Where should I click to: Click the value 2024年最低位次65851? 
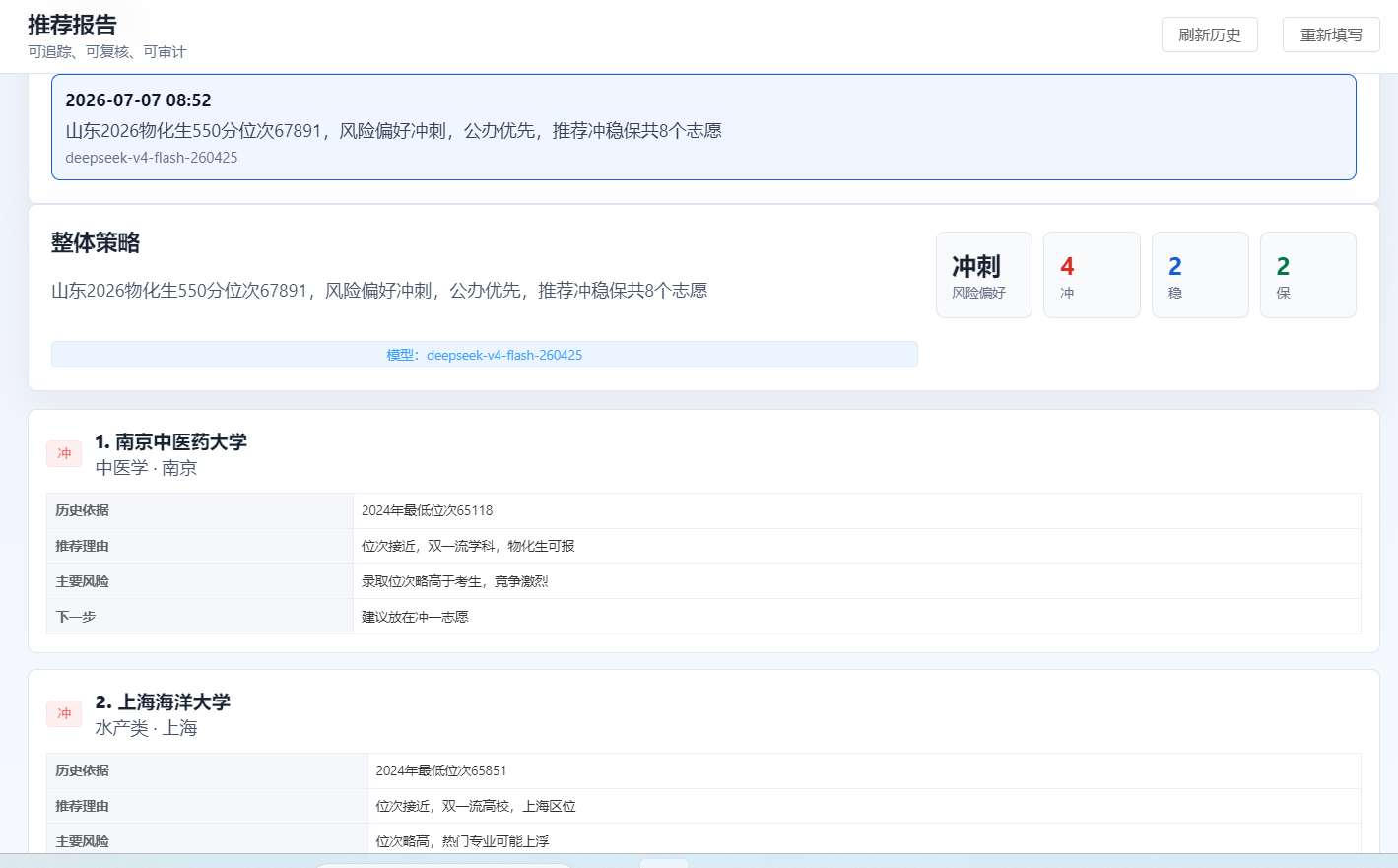441,770
